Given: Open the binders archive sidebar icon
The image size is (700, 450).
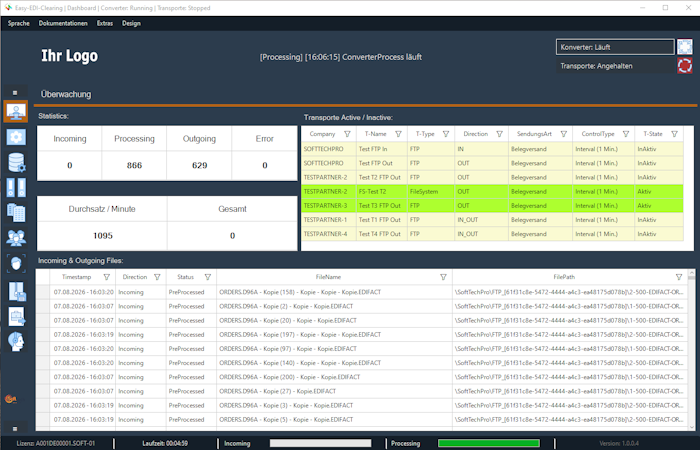Looking at the screenshot, I should point(17,188).
